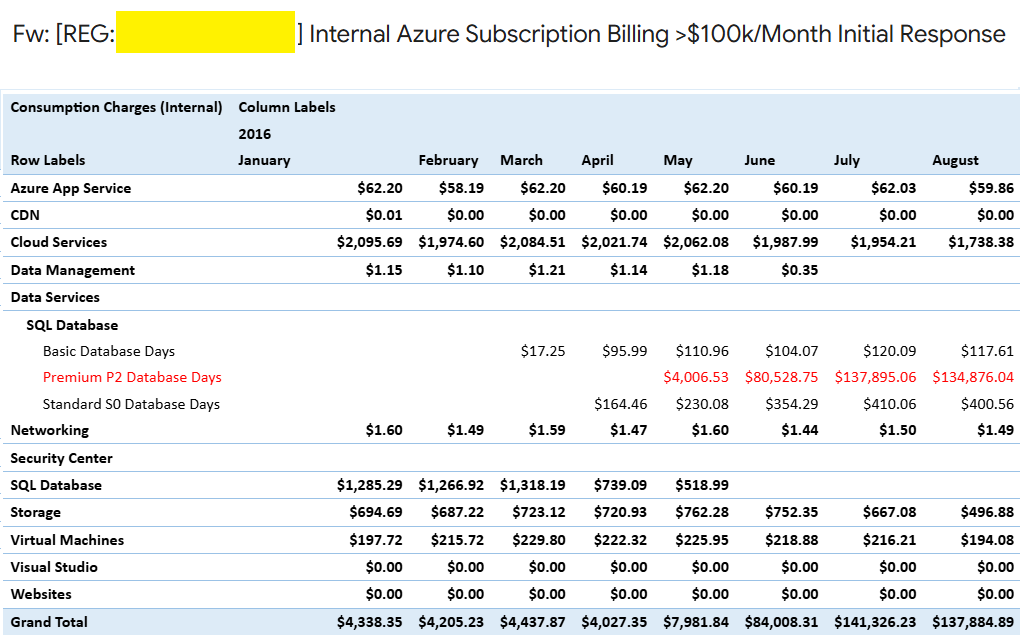Select the '2016' year label
The height and width of the screenshot is (641, 1020).
click(254, 134)
